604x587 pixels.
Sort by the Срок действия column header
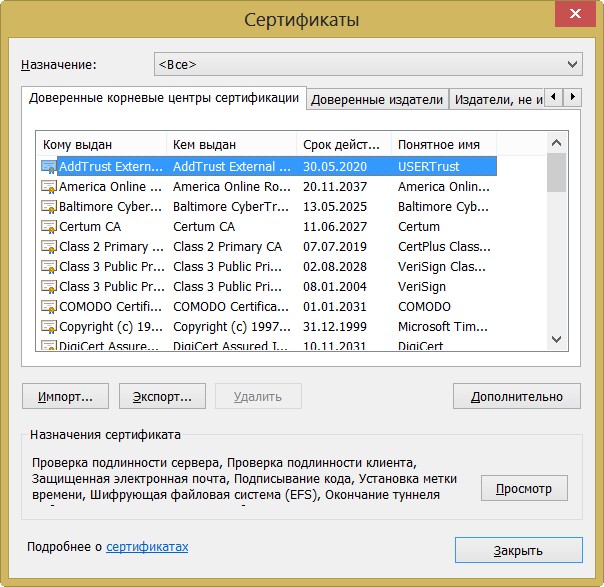click(344, 145)
